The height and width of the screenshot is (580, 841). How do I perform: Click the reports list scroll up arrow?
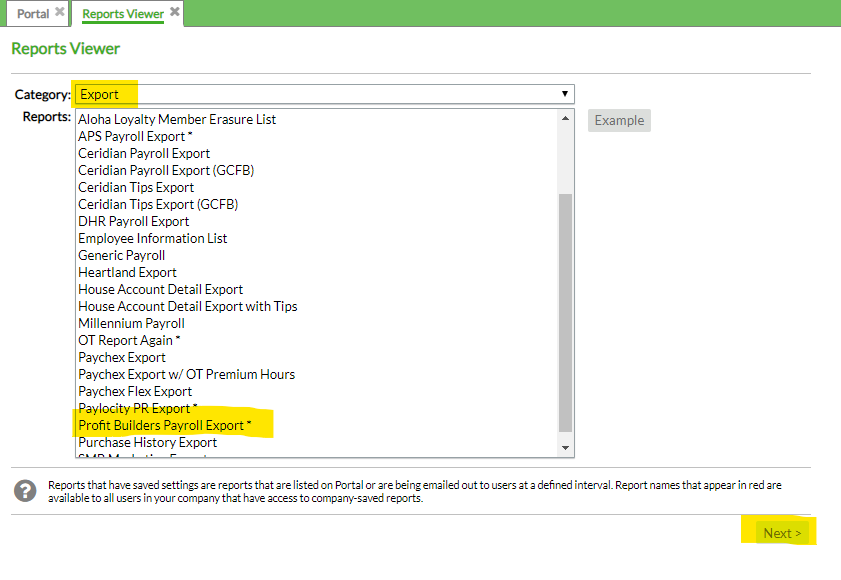565,118
